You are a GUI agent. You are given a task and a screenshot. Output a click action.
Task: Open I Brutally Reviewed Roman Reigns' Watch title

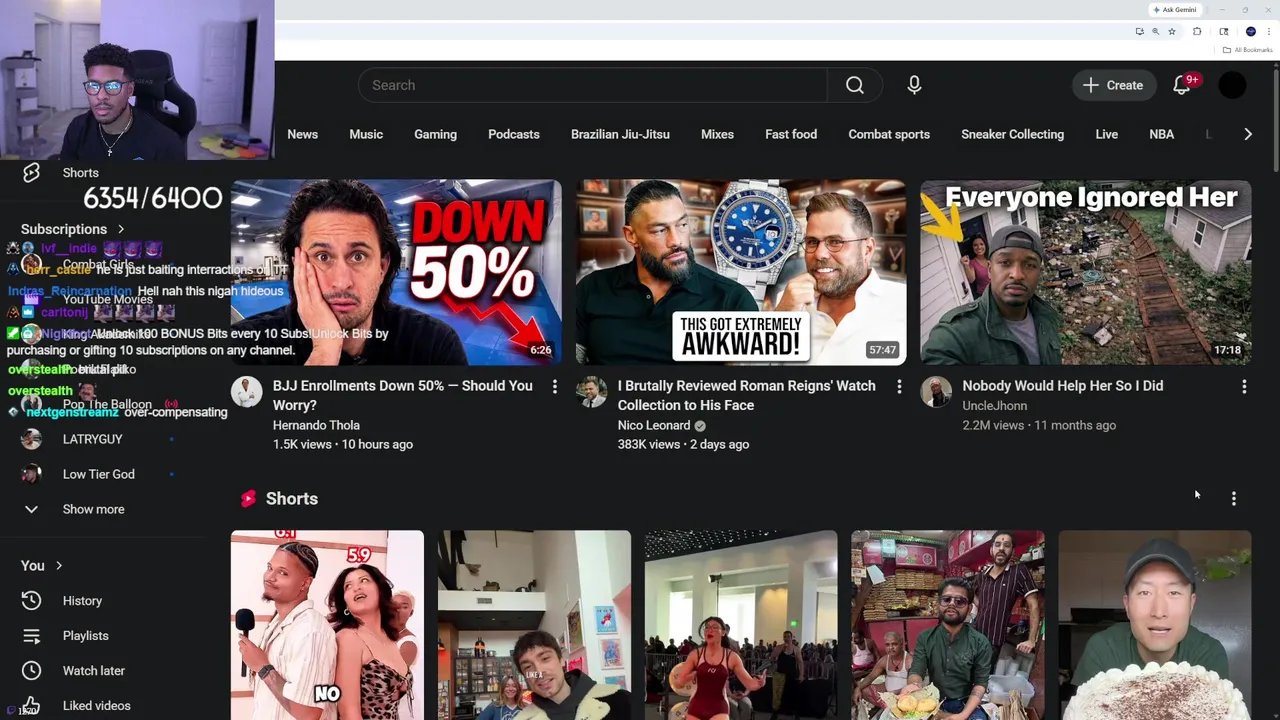pyautogui.click(x=746, y=395)
